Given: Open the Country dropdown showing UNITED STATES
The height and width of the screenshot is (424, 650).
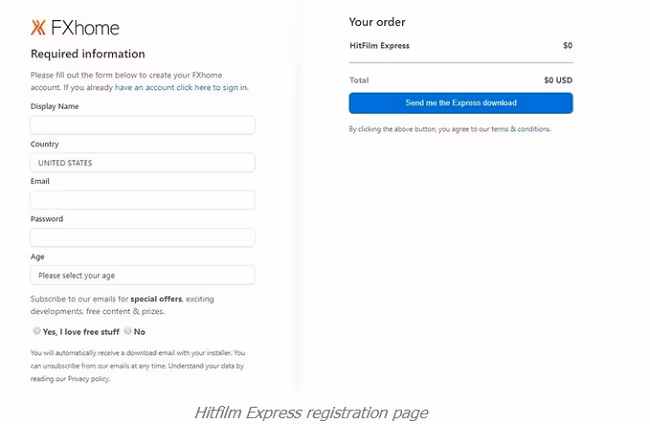Looking at the screenshot, I should [x=142, y=162].
